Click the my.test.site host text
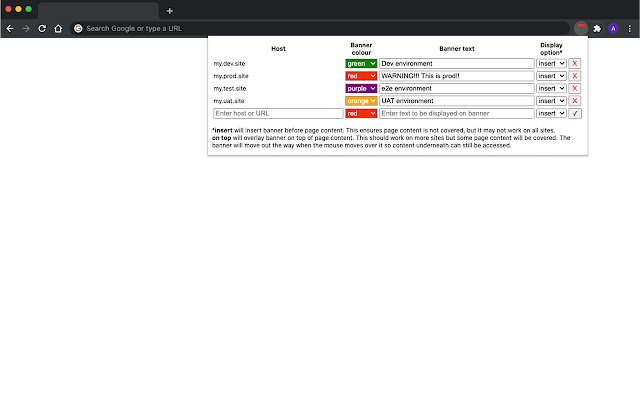Screen dimensions: 640x400 [x=230, y=89]
